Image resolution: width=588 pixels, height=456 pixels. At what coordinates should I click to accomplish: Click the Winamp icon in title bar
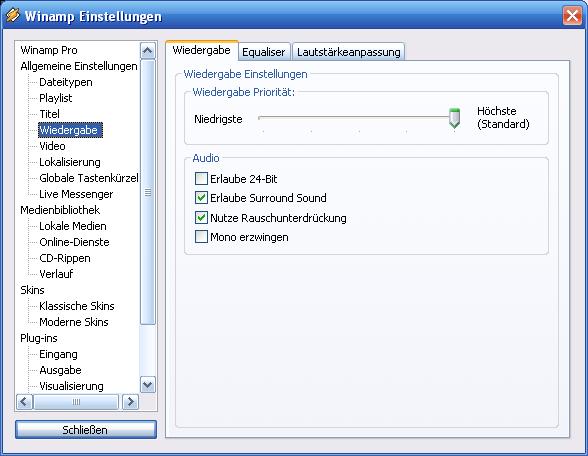pyautogui.click(x=12, y=16)
